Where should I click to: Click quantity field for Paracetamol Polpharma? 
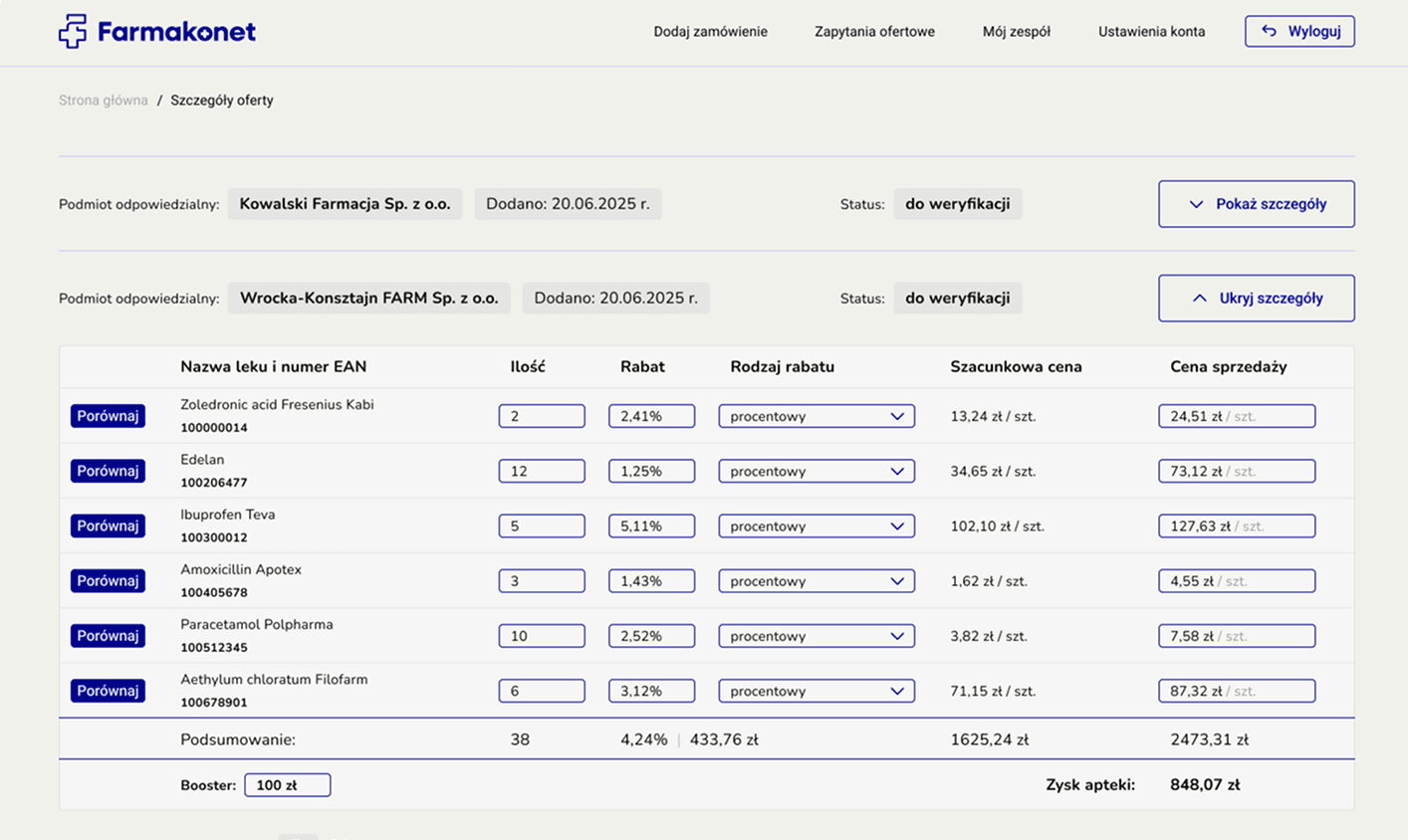pos(541,636)
